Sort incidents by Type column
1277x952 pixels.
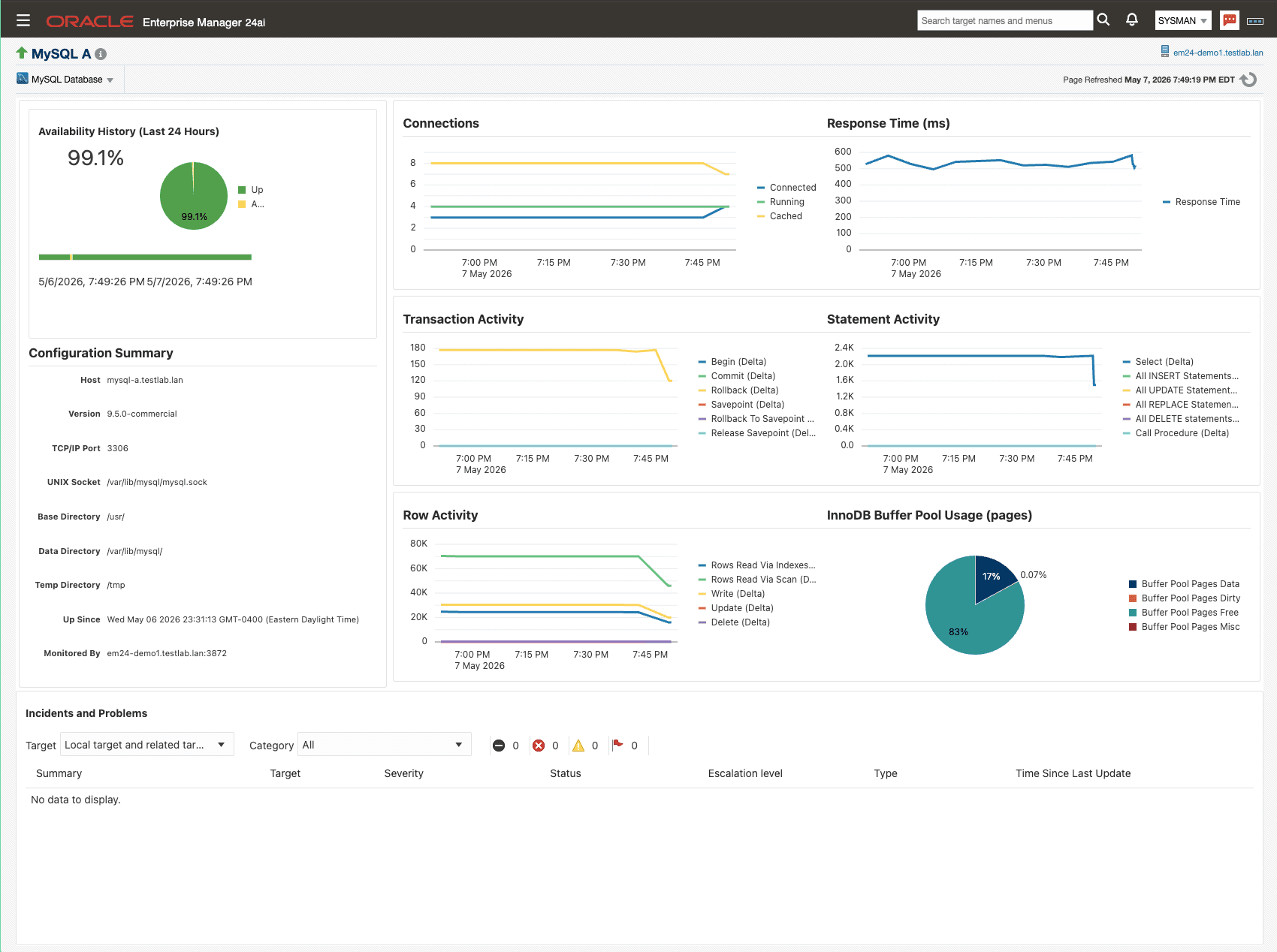[886, 773]
